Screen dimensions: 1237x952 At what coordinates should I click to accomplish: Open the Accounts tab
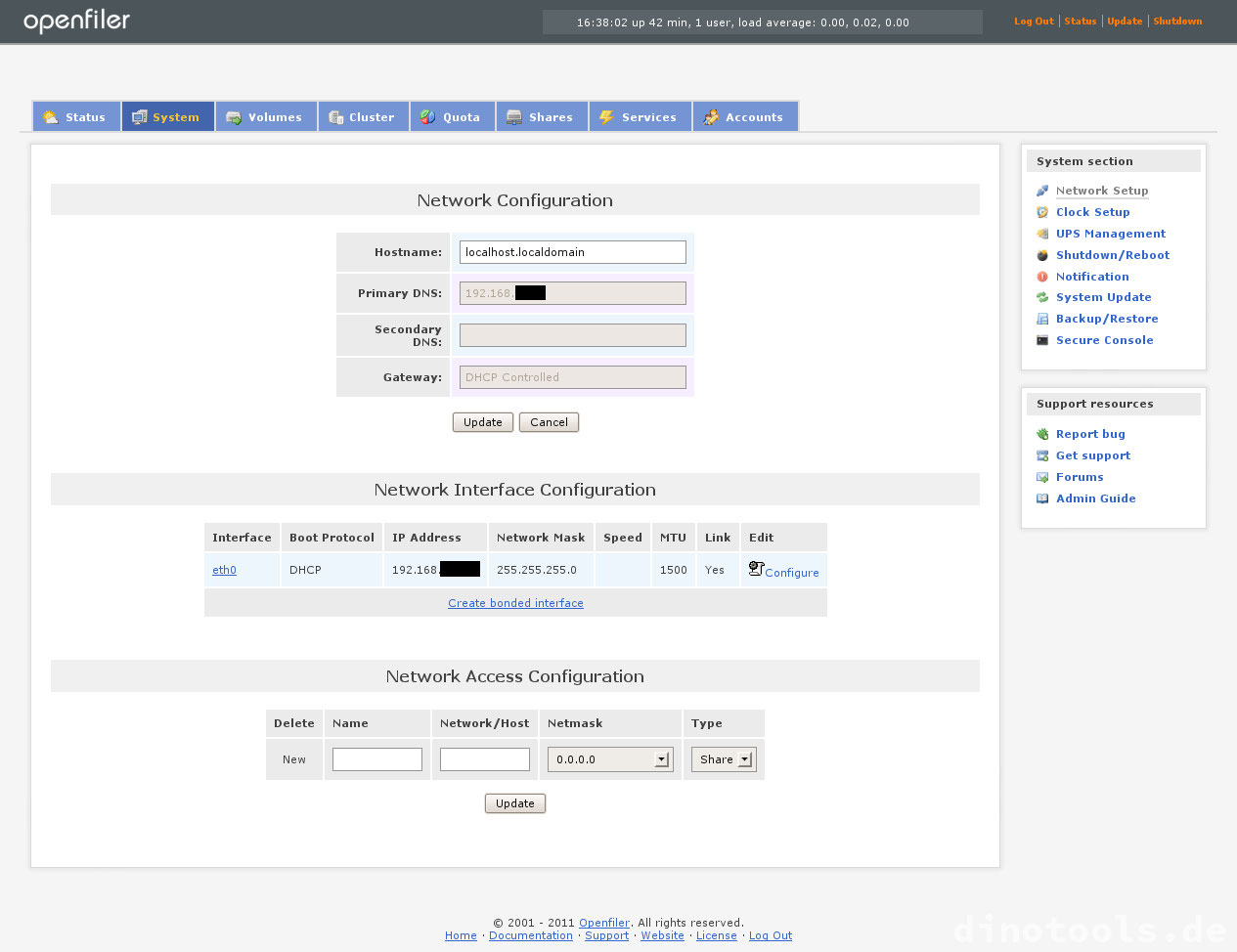(x=745, y=116)
